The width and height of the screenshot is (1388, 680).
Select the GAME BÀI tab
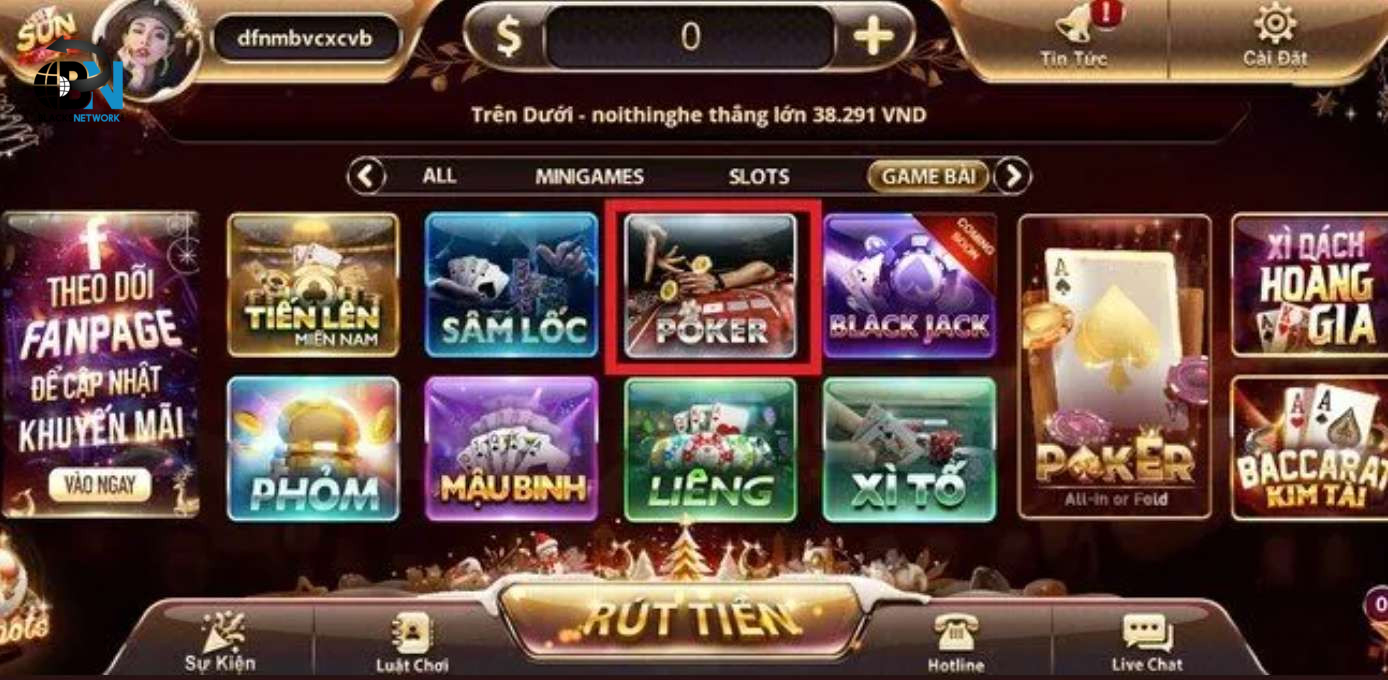point(928,177)
